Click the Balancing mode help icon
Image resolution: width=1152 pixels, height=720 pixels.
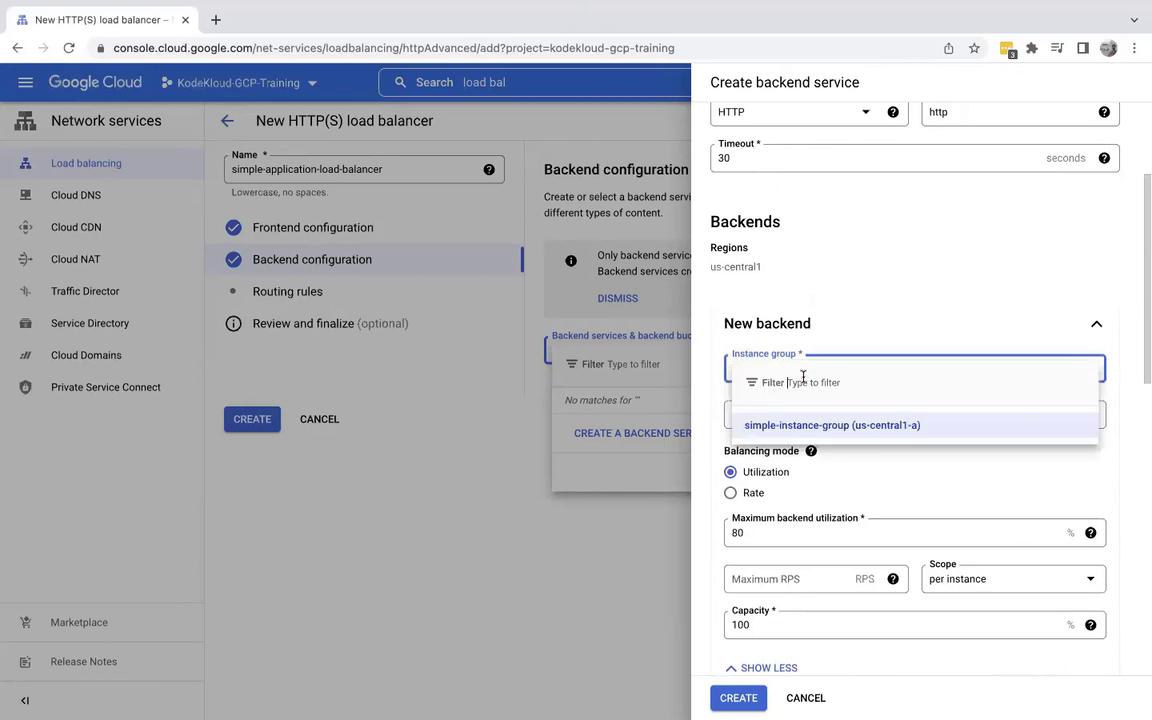point(811,451)
